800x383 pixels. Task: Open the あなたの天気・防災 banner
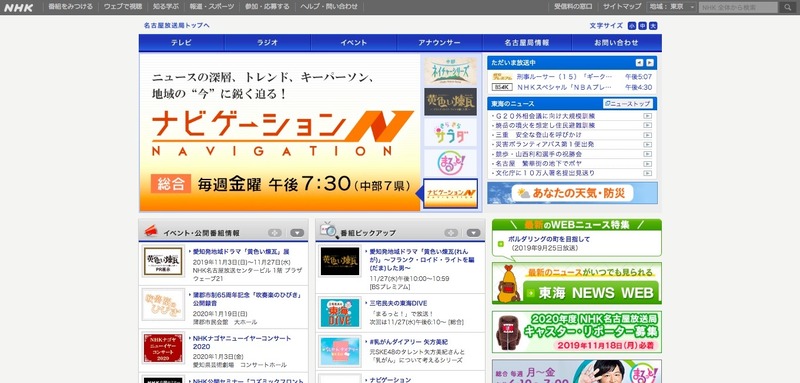[572, 193]
